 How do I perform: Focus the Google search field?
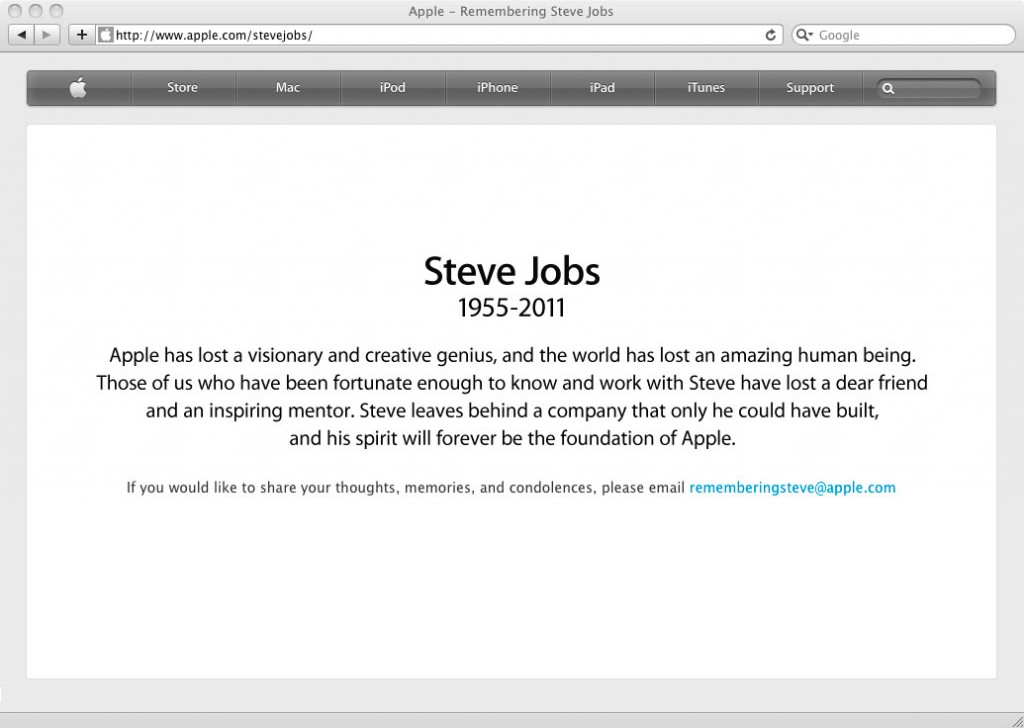[904, 35]
